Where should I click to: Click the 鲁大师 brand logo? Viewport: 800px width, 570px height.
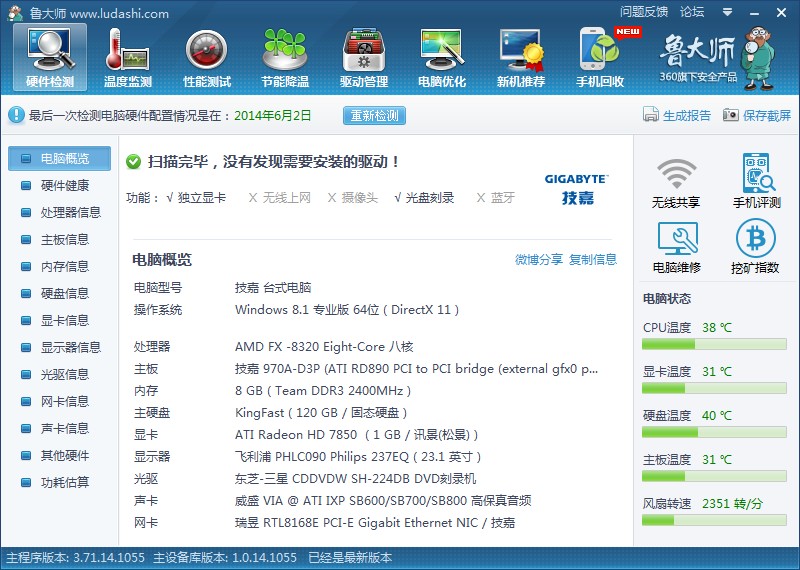click(x=717, y=57)
